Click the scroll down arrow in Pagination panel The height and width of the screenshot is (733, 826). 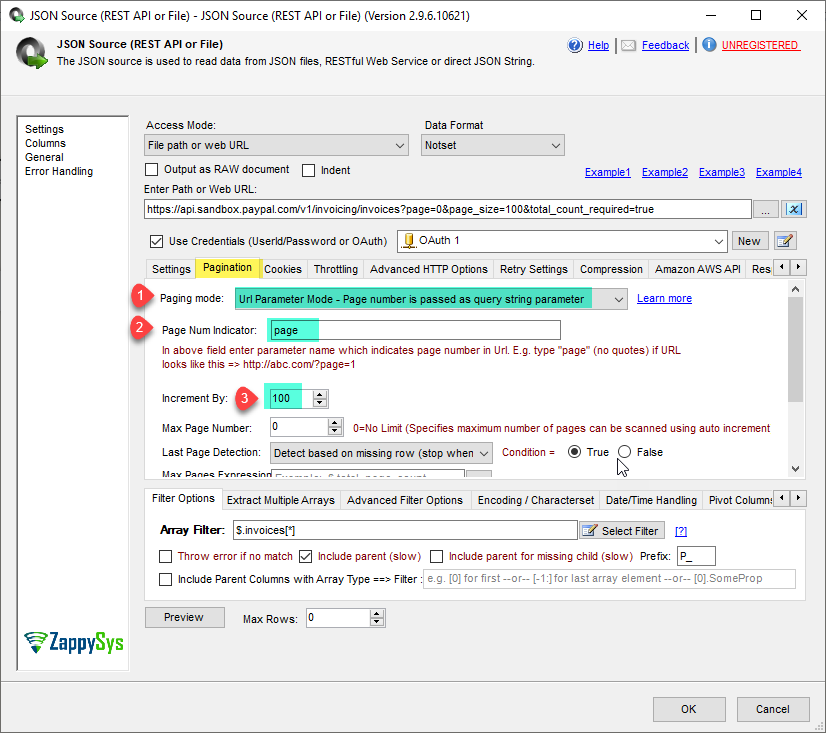795,468
